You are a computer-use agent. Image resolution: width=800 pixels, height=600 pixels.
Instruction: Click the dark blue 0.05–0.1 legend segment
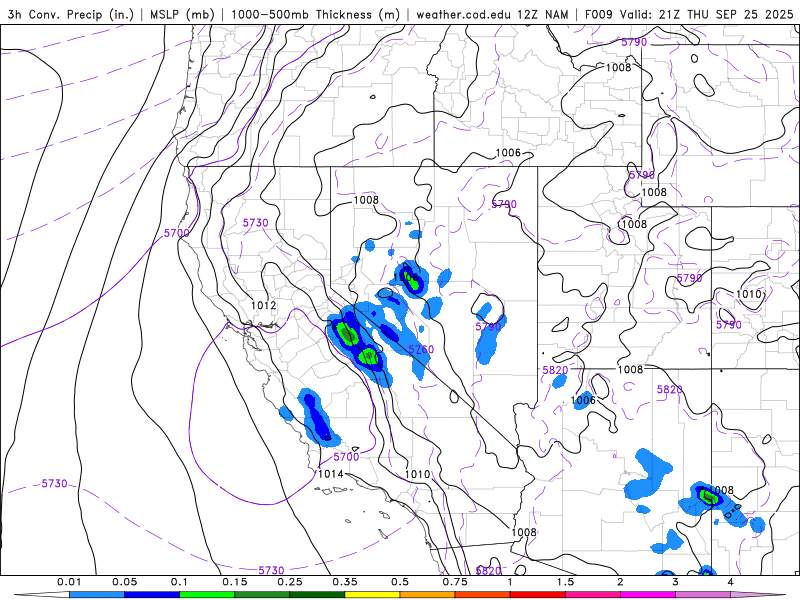(152, 595)
